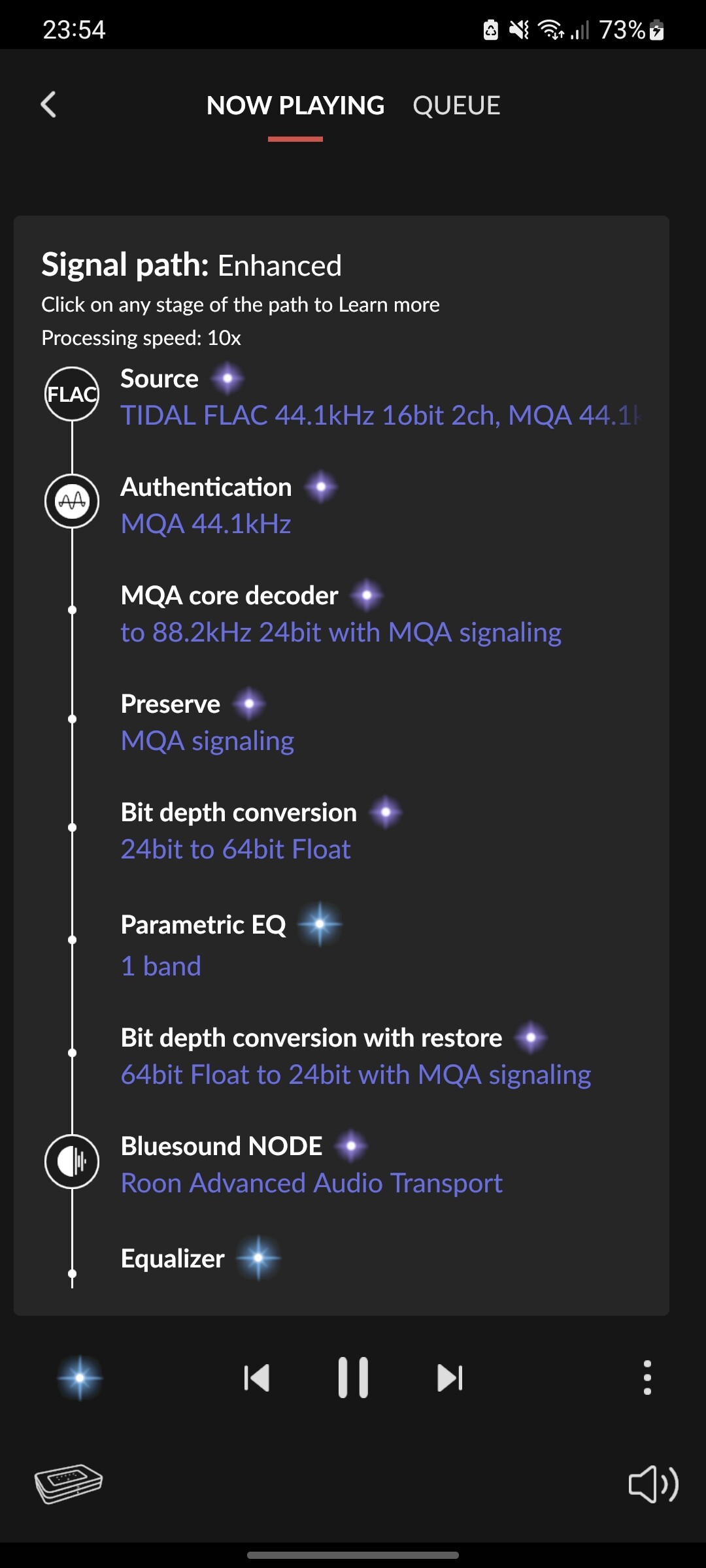Open the audio zone device picker icon
The width and height of the screenshot is (706, 1568).
coord(69,1483)
